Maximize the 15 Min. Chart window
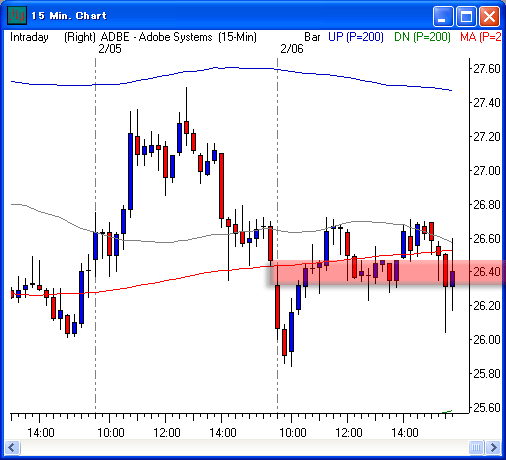Viewport: 506px width, 460px height. 466,16
